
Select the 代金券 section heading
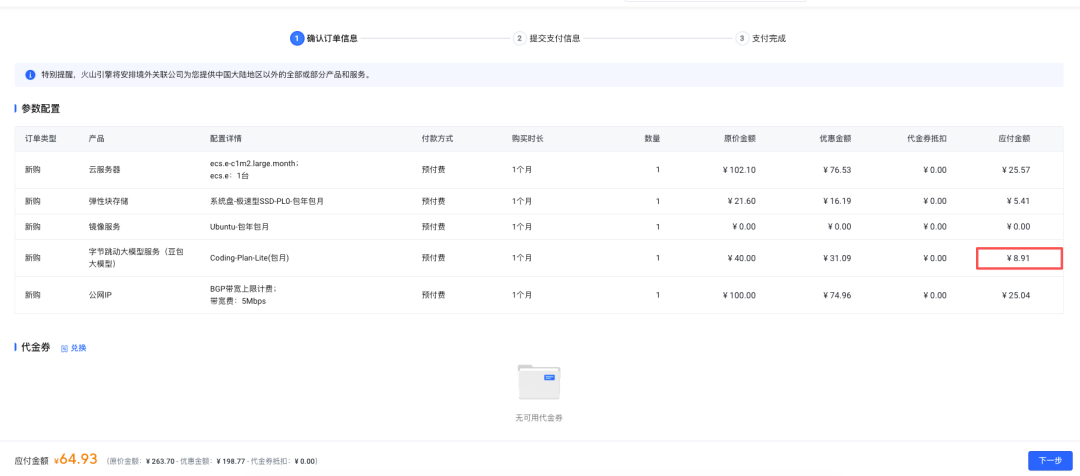[x=36, y=347]
